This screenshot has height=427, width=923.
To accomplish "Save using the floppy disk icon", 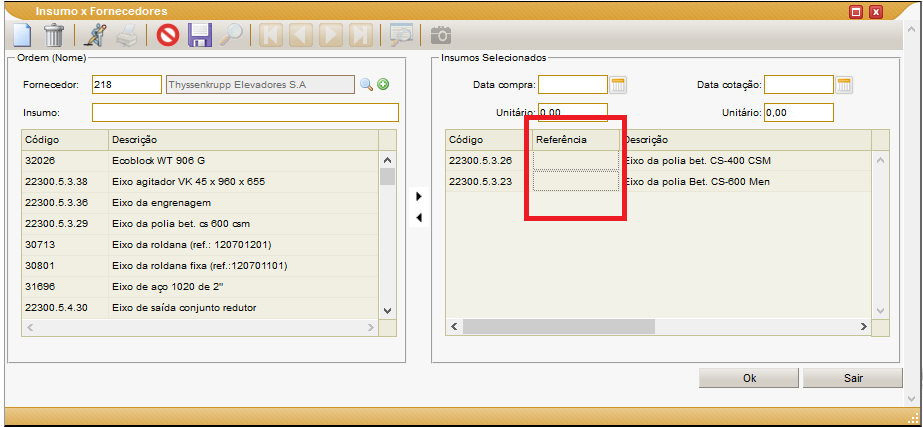I will 200,35.
